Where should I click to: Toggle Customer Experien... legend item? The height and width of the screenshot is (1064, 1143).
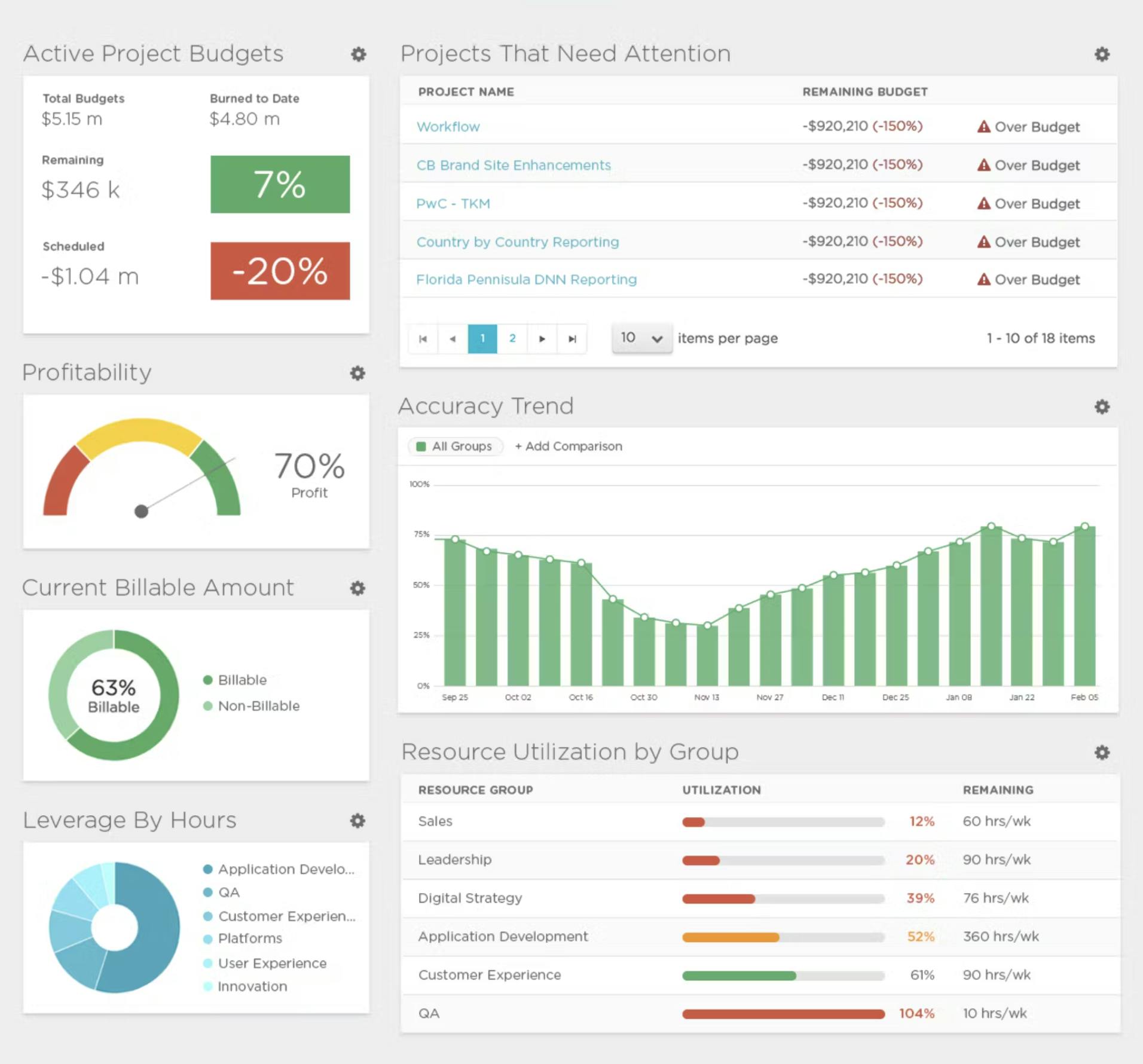point(279,916)
